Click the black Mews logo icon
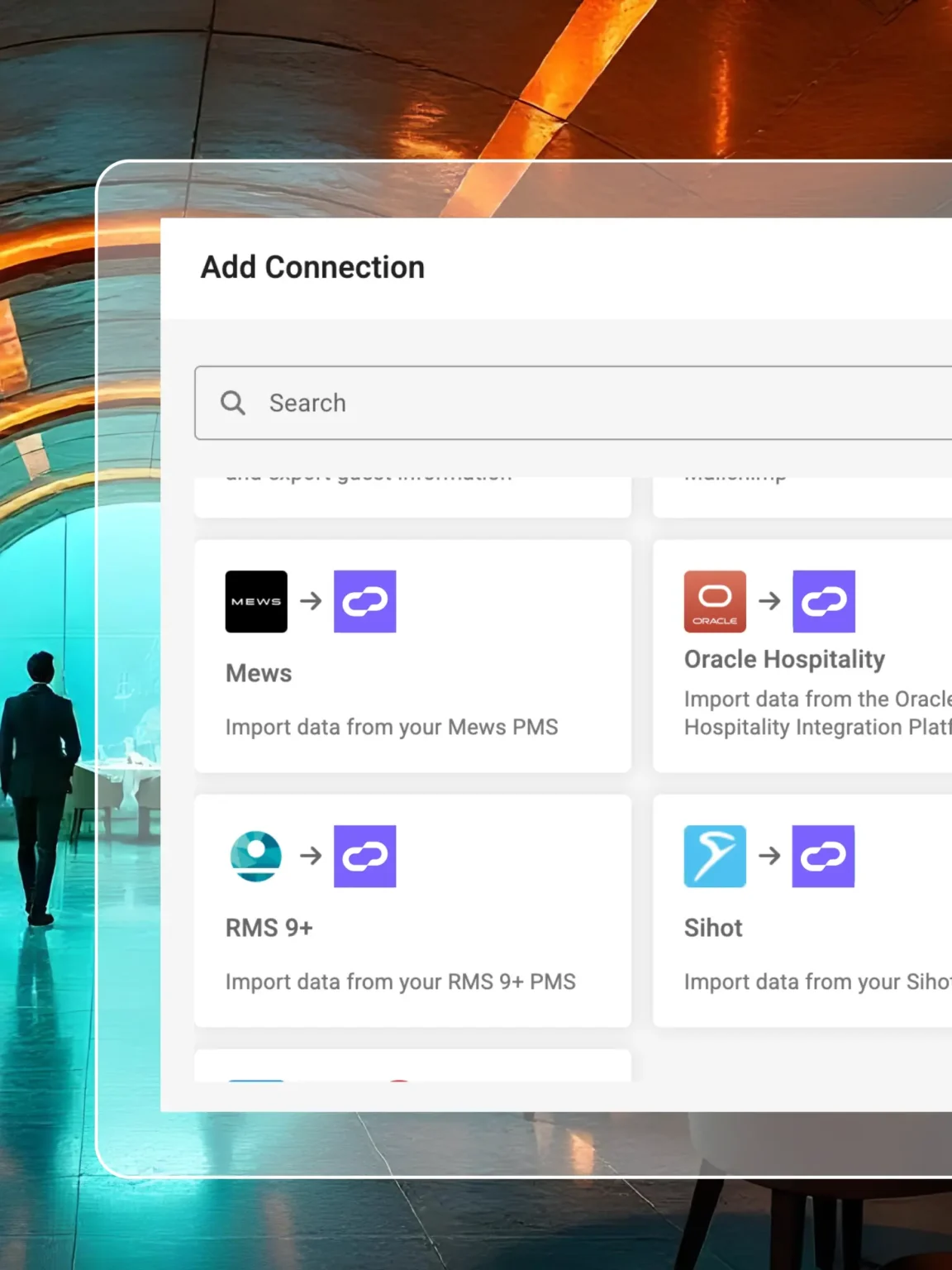 pyautogui.click(x=256, y=601)
